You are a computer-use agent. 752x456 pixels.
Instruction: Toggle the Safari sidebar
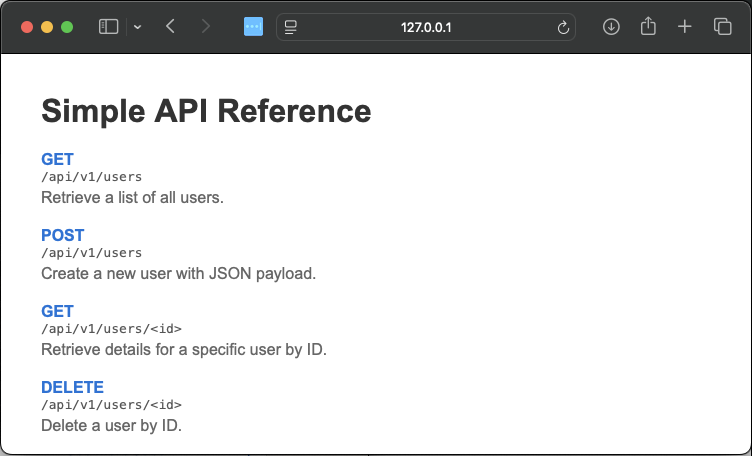[x=108, y=27]
